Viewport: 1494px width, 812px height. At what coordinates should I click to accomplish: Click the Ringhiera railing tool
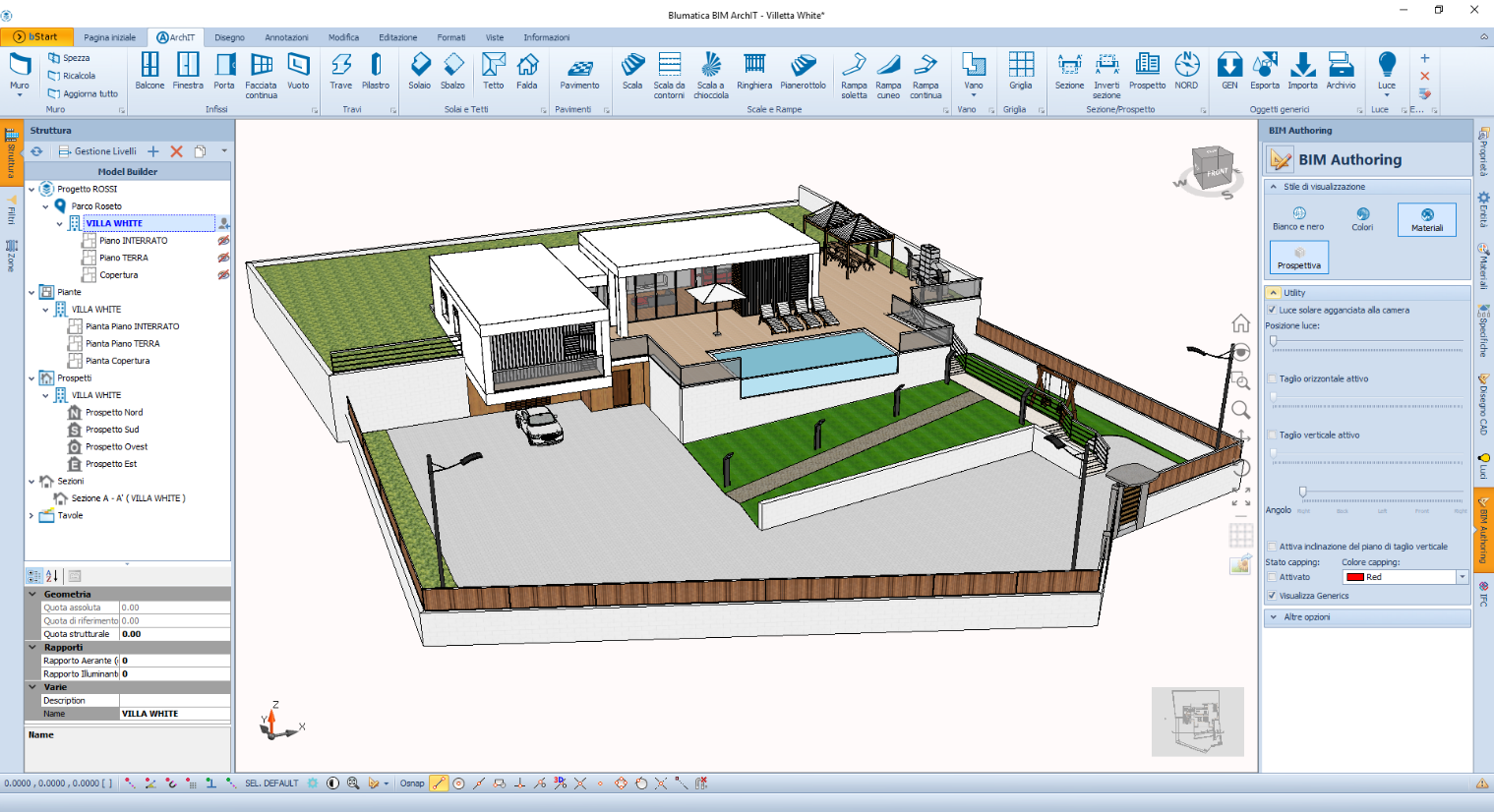tap(754, 72)
